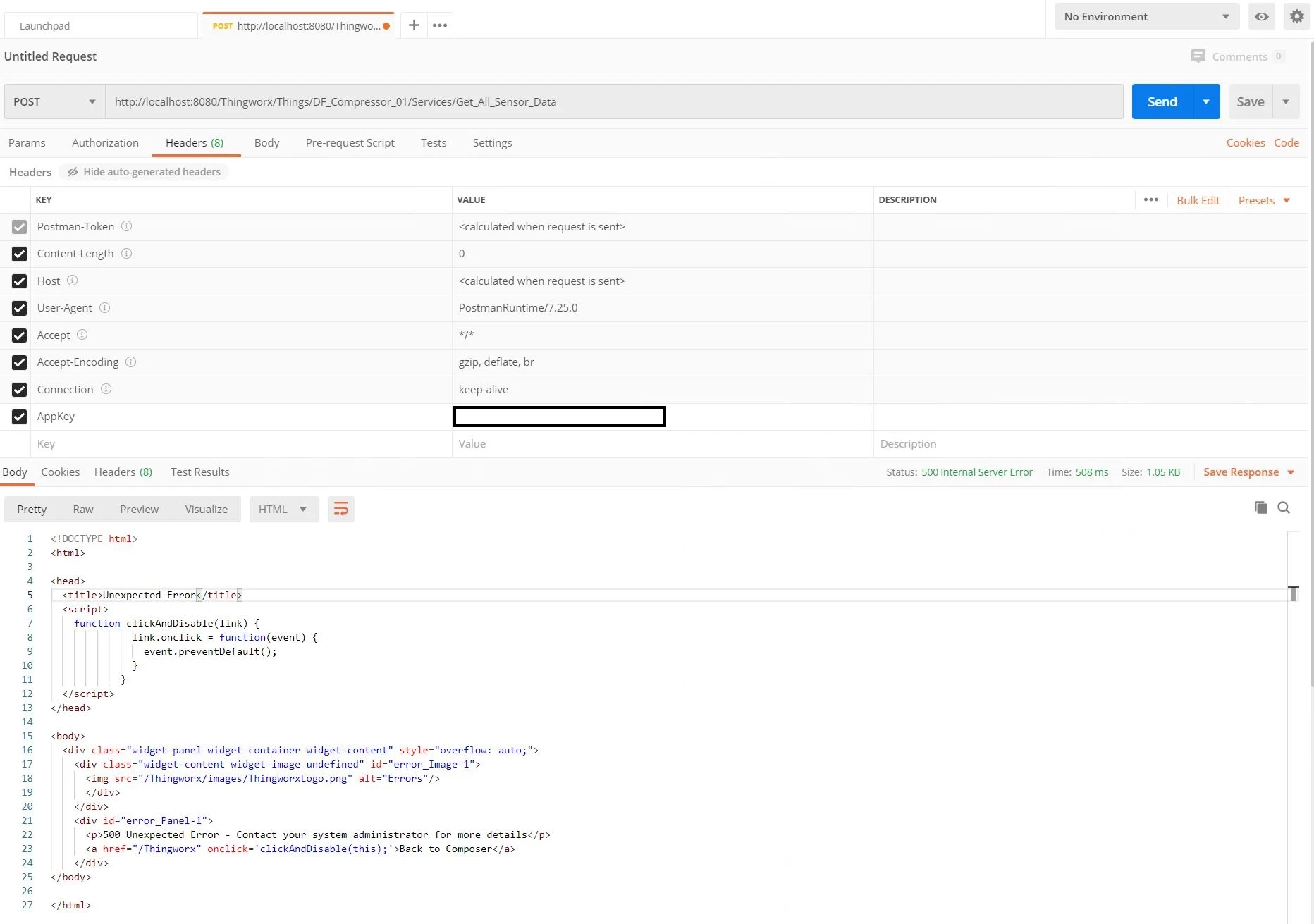Screen dimensions: 1314x924
Task: Click info icon beside Accept-Encoding
Action: (x=130, y=362)
